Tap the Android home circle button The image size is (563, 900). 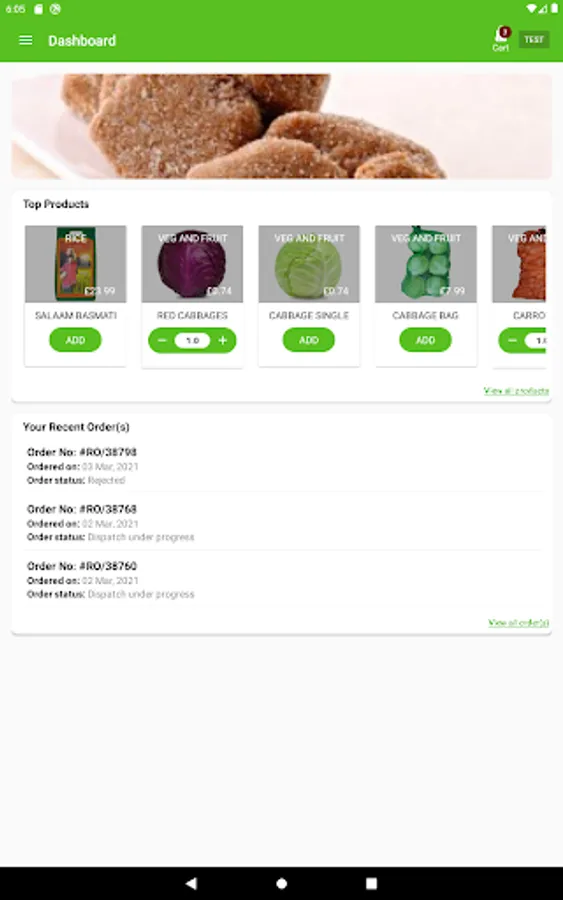tap(281, 883)
